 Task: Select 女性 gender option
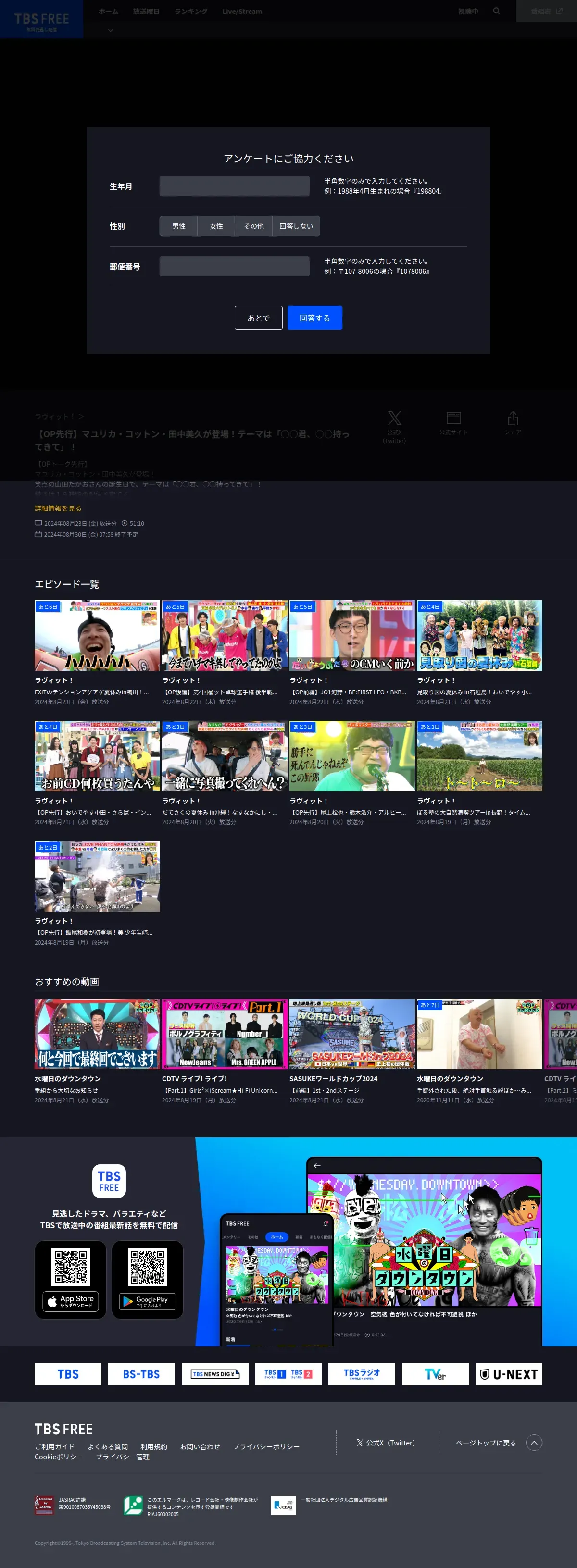[216, 226]
